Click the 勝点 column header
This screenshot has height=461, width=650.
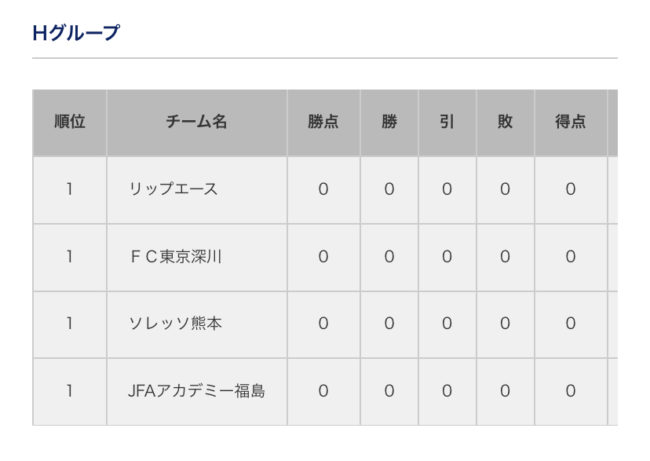point(323,122)
